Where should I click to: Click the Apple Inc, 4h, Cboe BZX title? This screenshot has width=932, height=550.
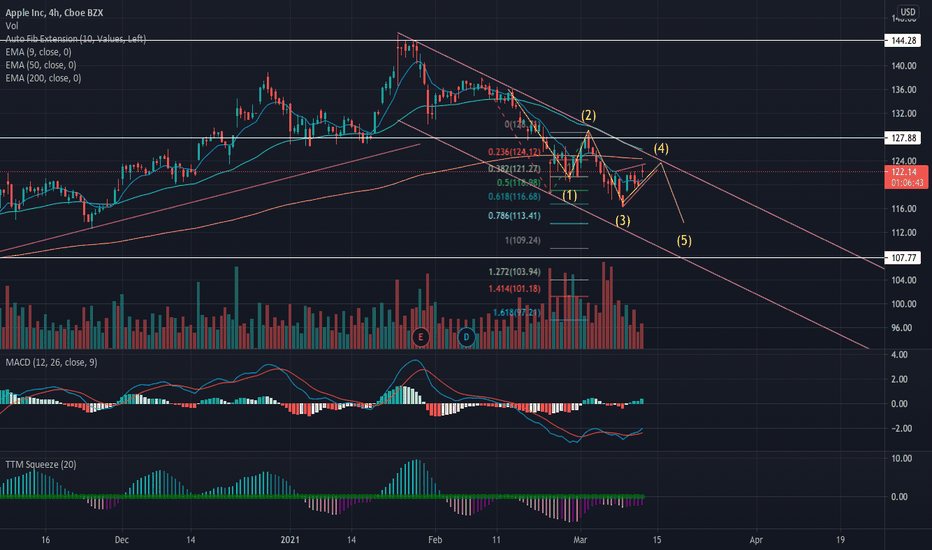54,12
